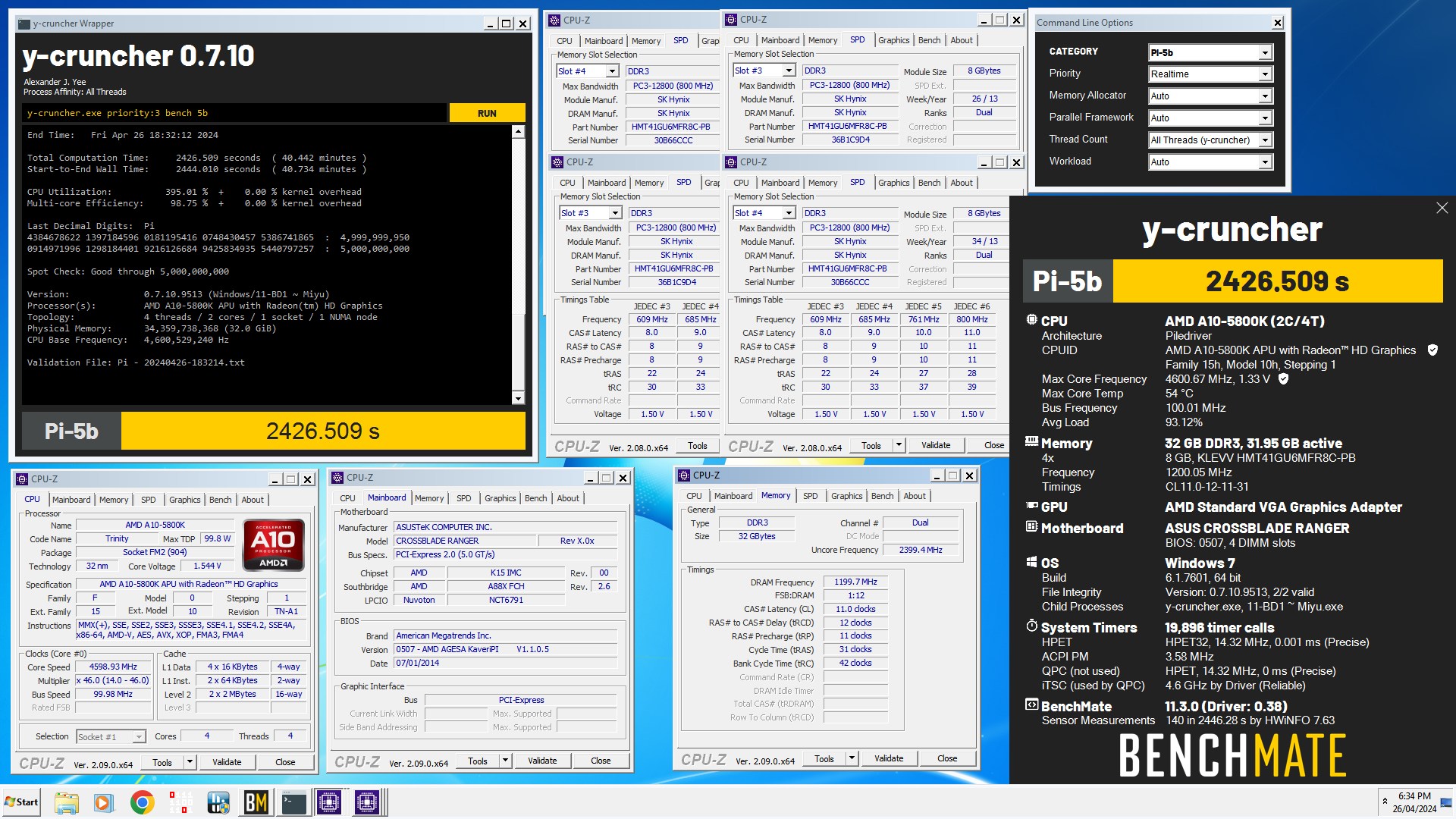Expand Tools arrow in CPU-Z CPU window
This screenshot has height=819, width=1456.
click(x=190, y=762)
